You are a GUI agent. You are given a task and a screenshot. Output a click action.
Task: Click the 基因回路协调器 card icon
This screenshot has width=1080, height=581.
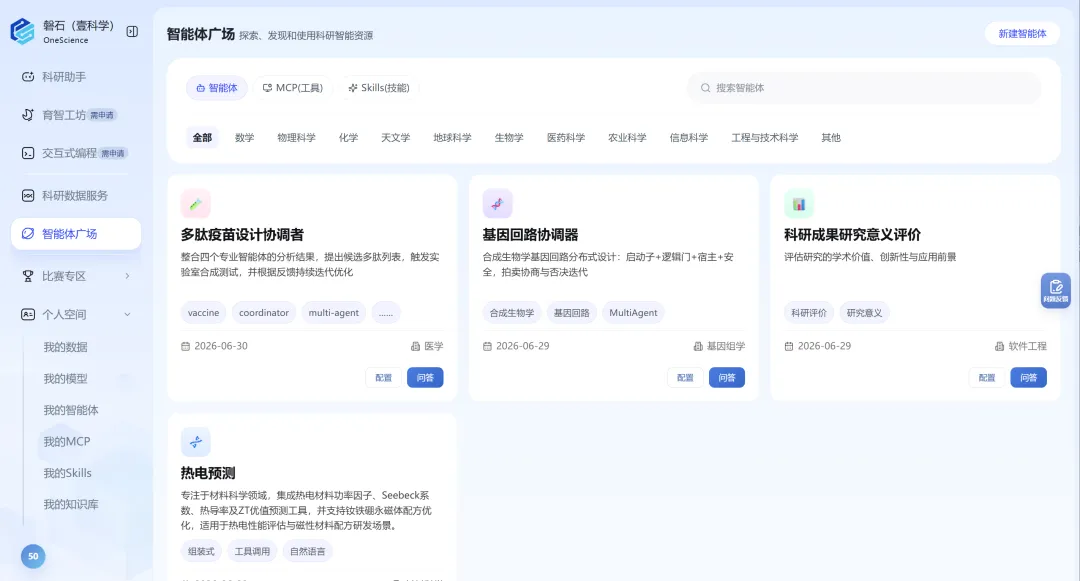[x=497, y=204]
